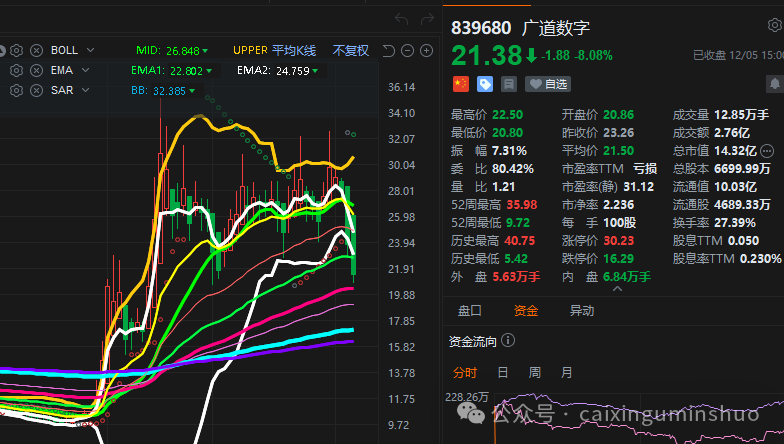Open the MID 26.848 value dropdown

[205, 51]
